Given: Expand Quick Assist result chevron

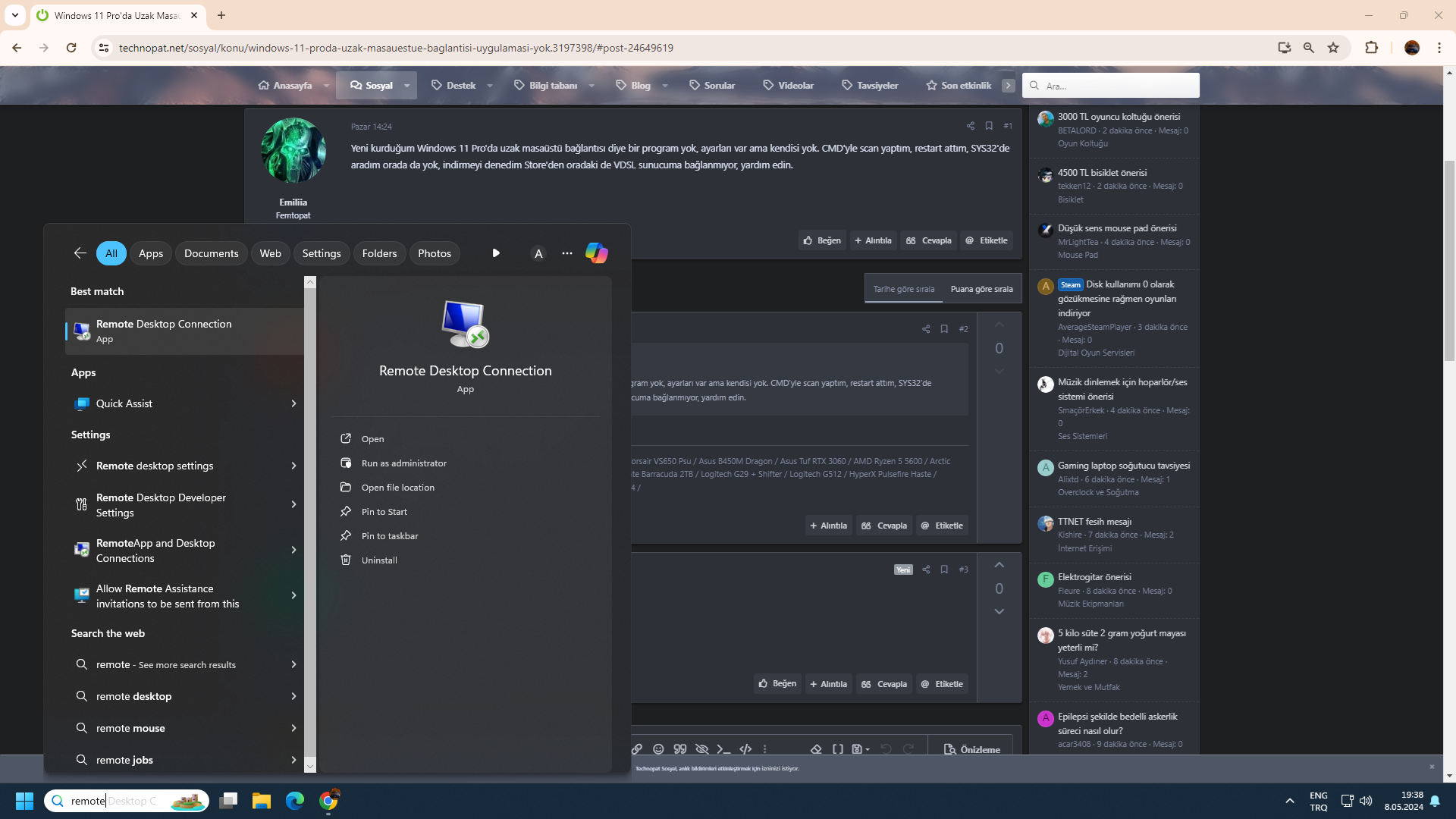Looking at the screenshot, I should coord(293,403).
